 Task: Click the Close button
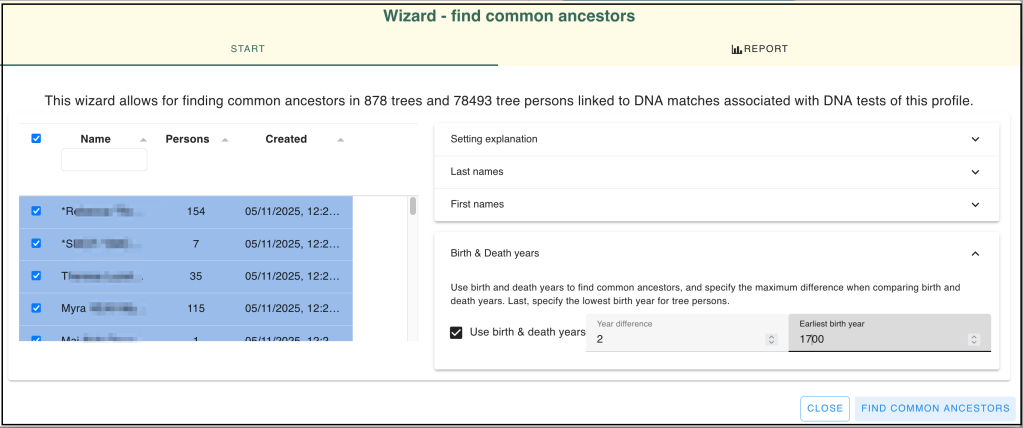(825, 408)
